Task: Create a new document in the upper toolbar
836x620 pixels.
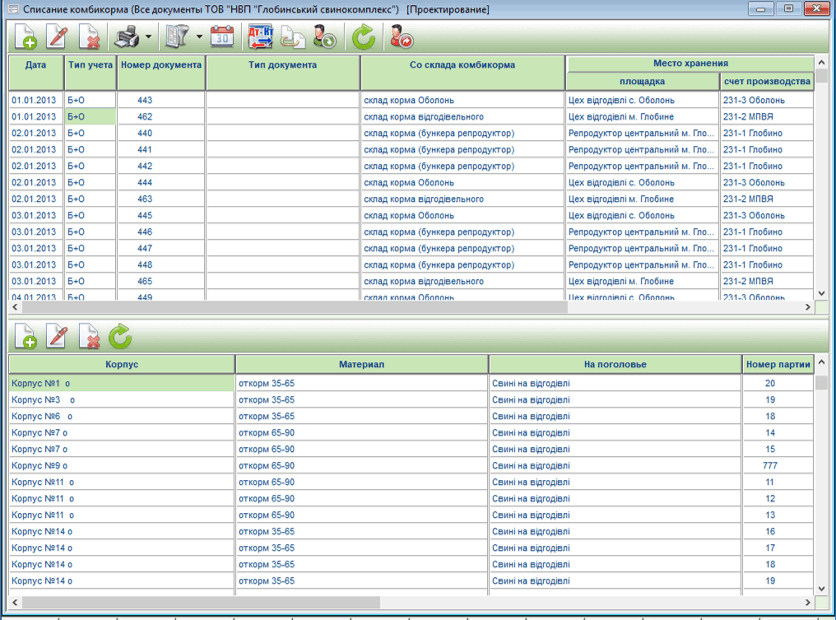Action: (x=26, y=38)
